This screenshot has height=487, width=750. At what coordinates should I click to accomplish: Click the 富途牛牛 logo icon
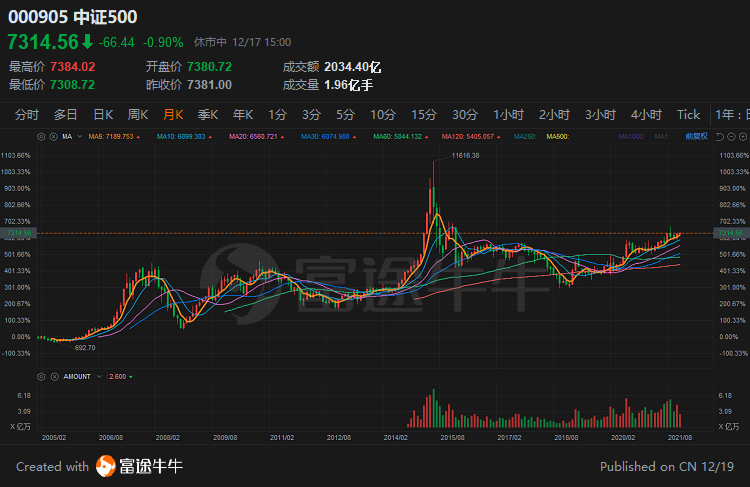click(x=106, y=466)
